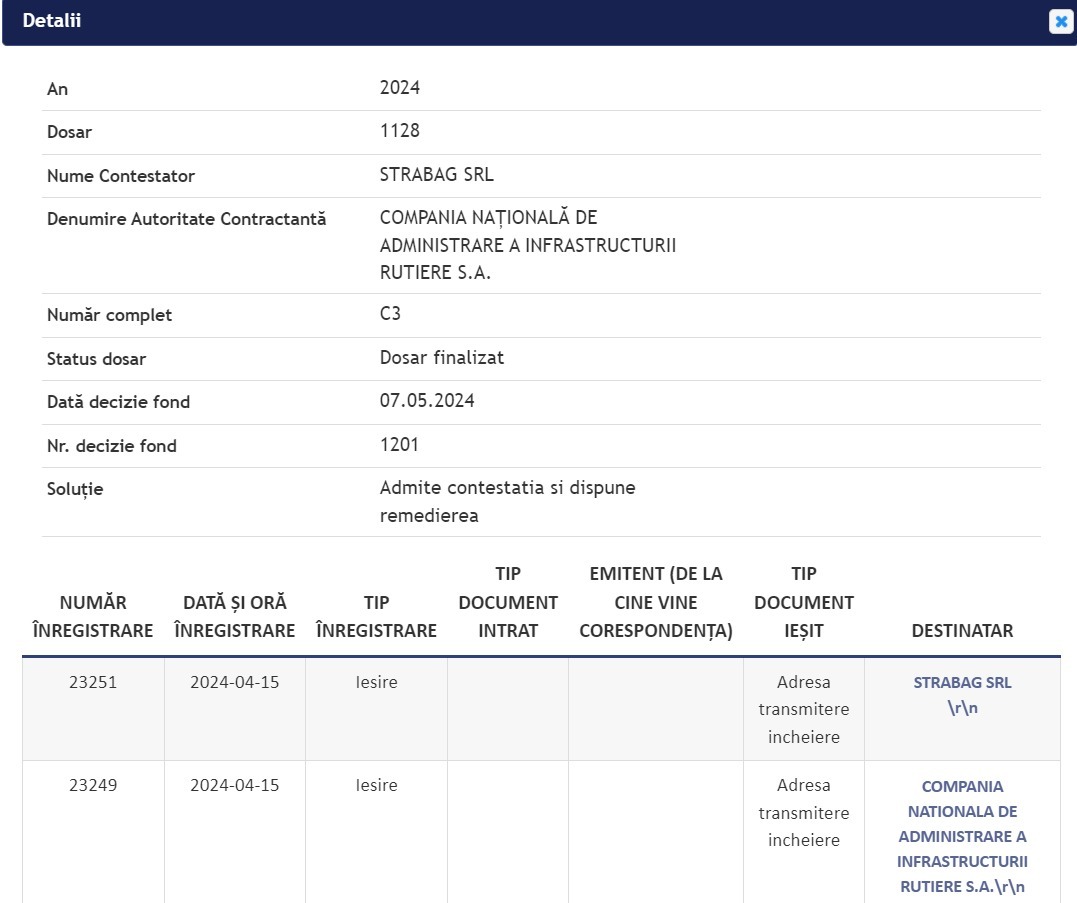Image resolution: width=1077 pixels, height=903 pixels.
Task: Select registration number 23249
Action: click(x=93, y=785)
